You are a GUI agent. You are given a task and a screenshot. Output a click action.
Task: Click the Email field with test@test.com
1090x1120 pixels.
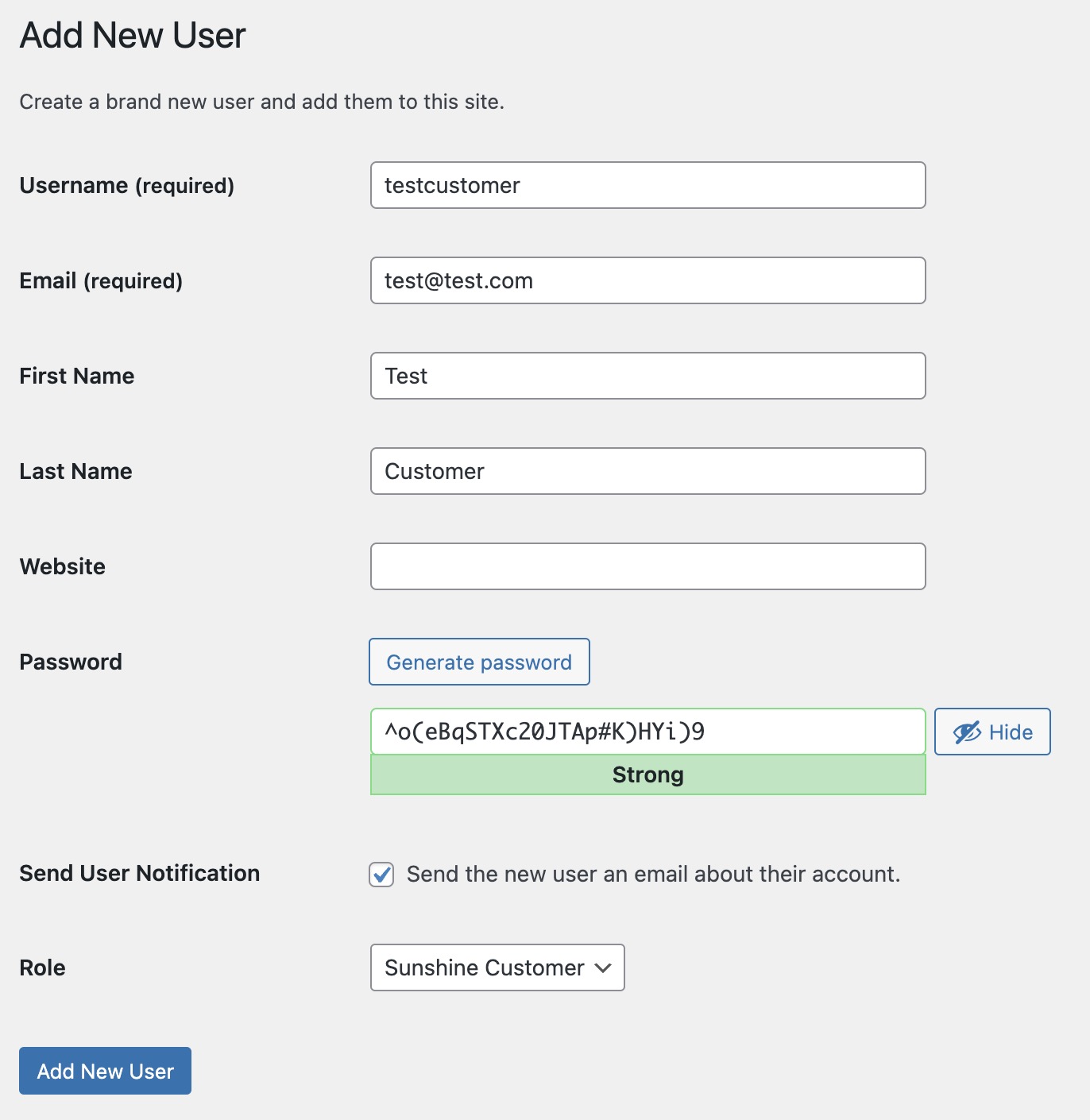coord(647,280)
